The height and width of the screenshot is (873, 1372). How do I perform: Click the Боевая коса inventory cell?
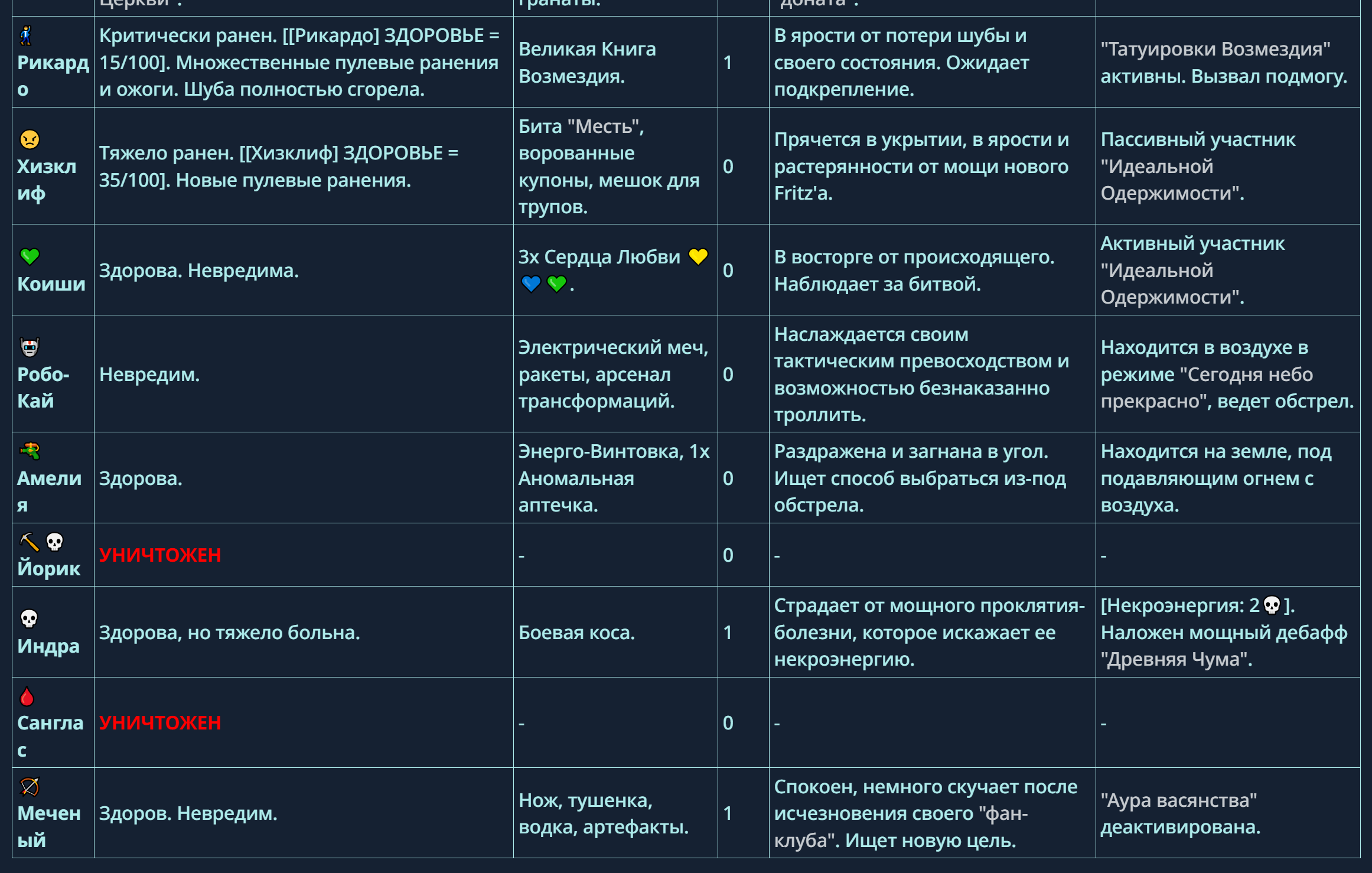click(x=576, y=633)
